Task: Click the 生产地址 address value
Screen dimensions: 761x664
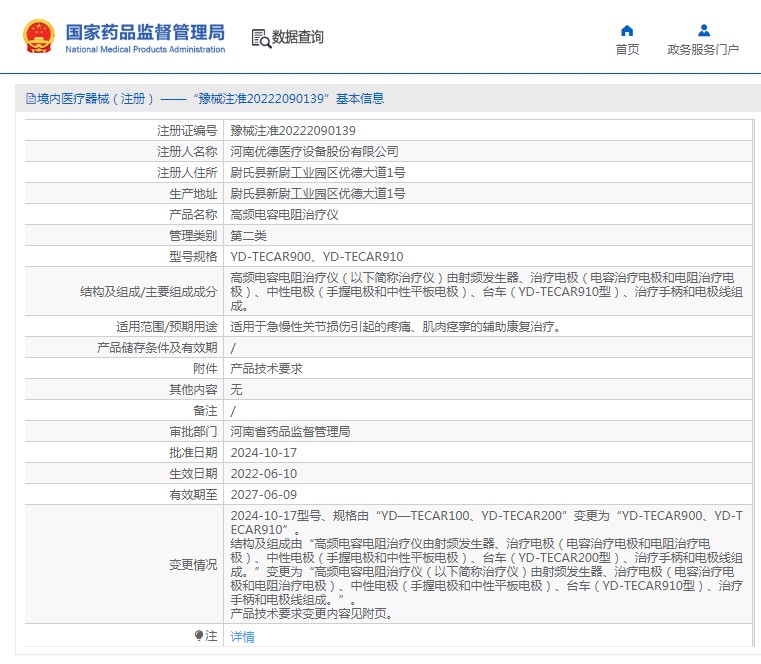Action: [x=318, y=194]
